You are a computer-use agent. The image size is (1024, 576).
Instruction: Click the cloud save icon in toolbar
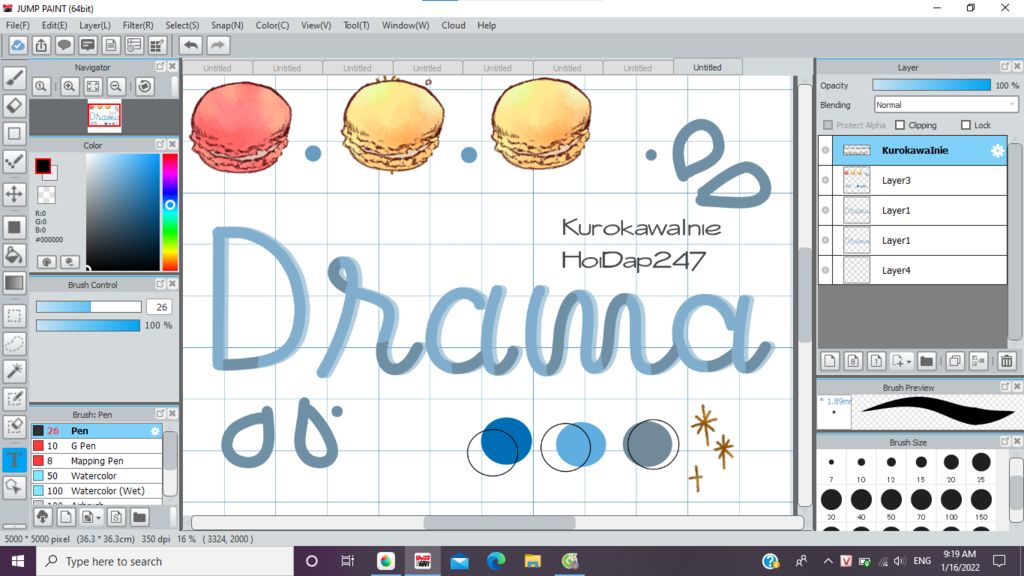[18, 45]
